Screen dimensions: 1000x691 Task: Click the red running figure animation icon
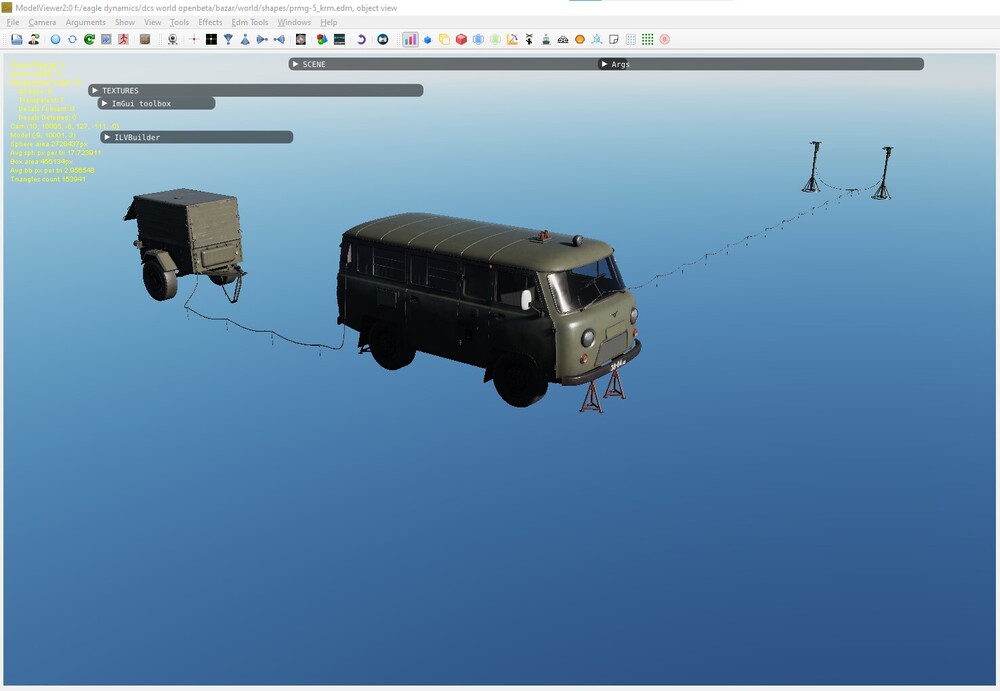coord(123,40)
